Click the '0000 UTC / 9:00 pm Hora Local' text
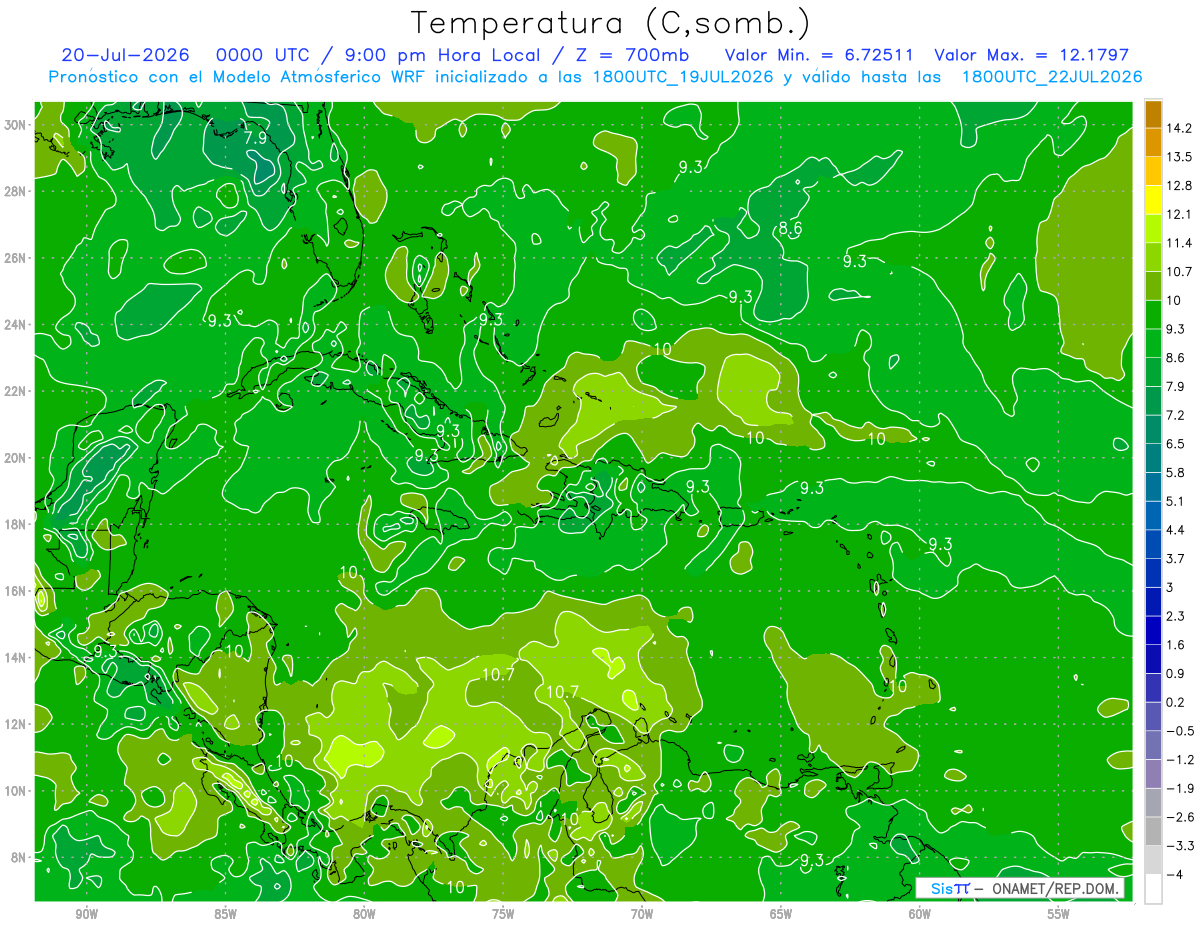Viewport: 1200px width, 927px height. click(380, 55)
